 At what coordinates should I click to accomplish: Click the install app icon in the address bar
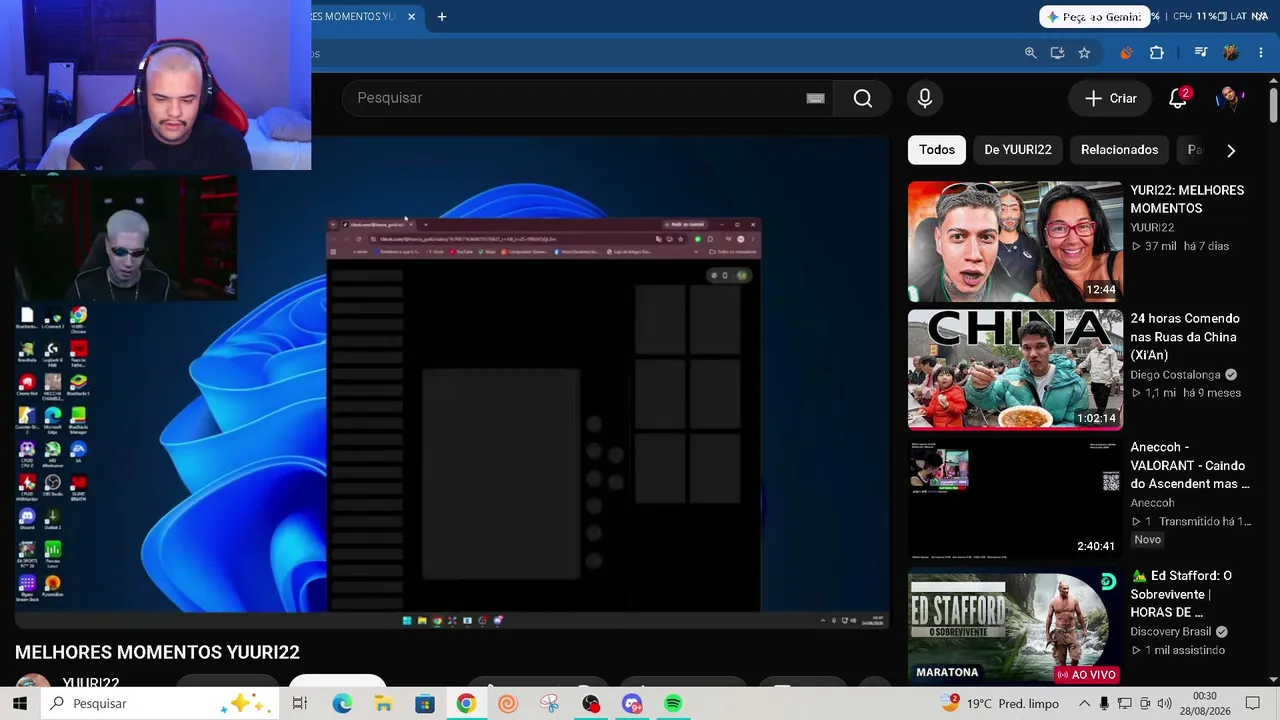(x=1057, y=53)
